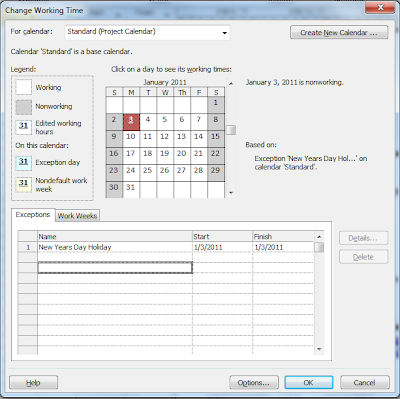Choose January 14 in the calendar
The width and height of the screenshot is (400, 399).
pos(199,139)
